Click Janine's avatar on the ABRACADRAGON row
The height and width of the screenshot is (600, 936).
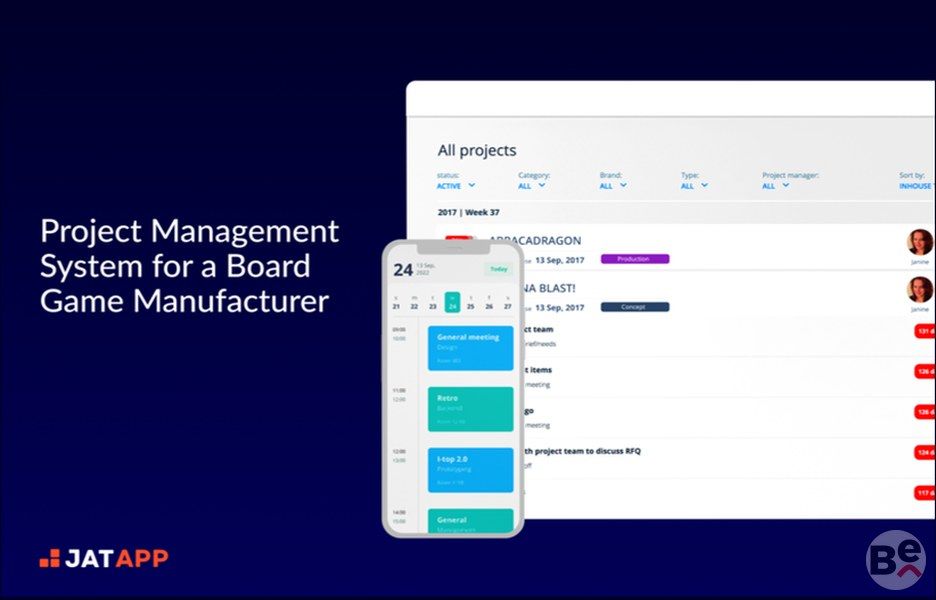tap(919, 242)
